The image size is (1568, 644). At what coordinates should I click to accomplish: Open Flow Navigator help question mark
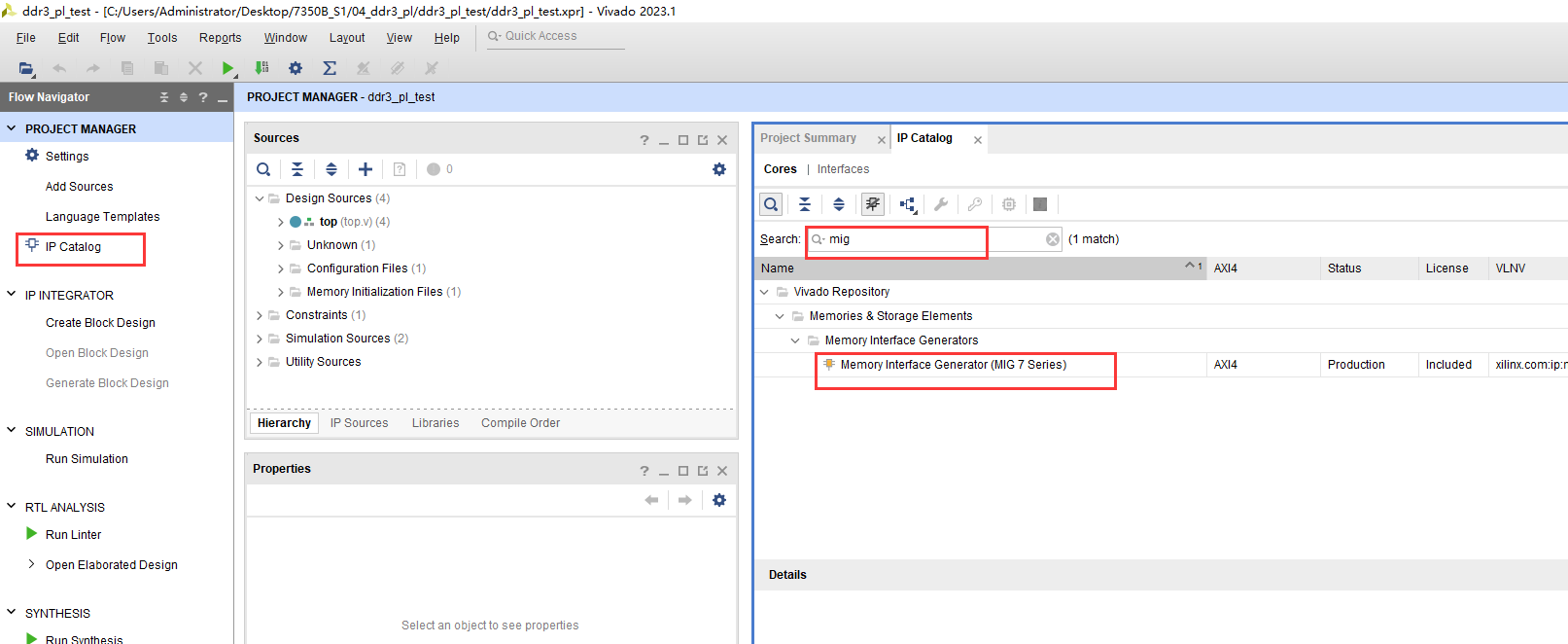point(203,97)
